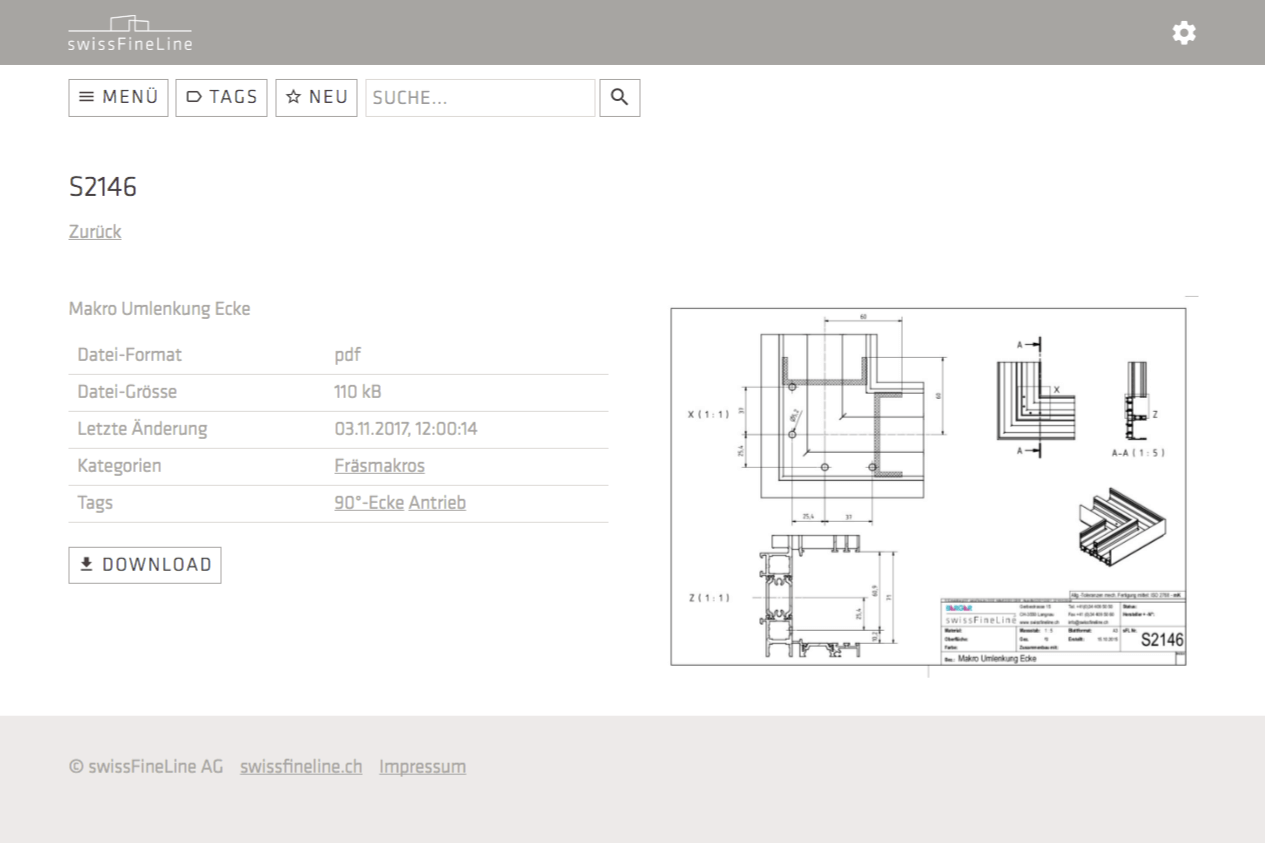
Task: Click the 110 kB Datei-Grösse value
Action: pos(357,392)
